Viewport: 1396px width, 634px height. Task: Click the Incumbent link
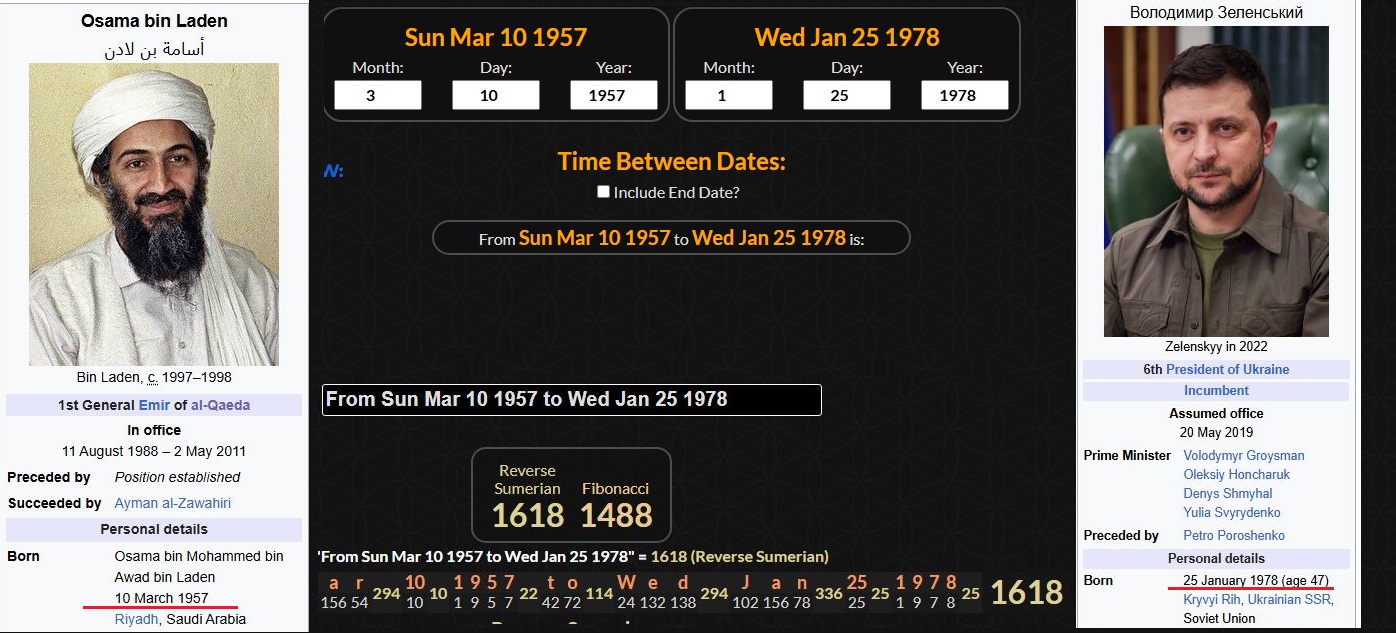coord(1216,391)
